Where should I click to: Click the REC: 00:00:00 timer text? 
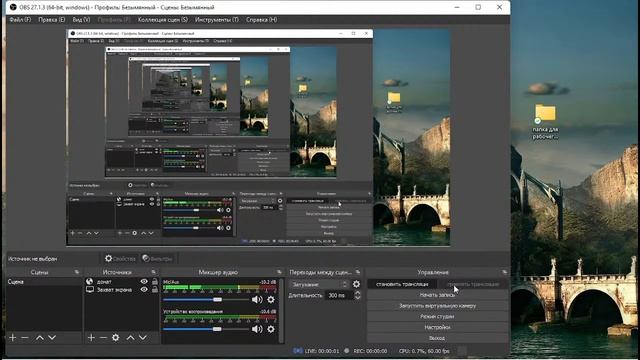[x=370, y=351]
